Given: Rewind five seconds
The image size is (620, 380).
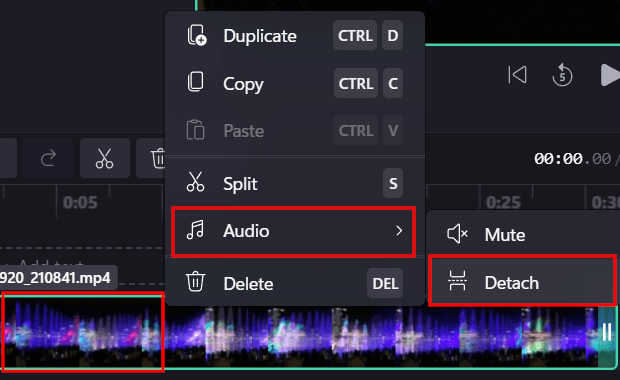Looking at the screenshot, I should (x=562, y=75).
